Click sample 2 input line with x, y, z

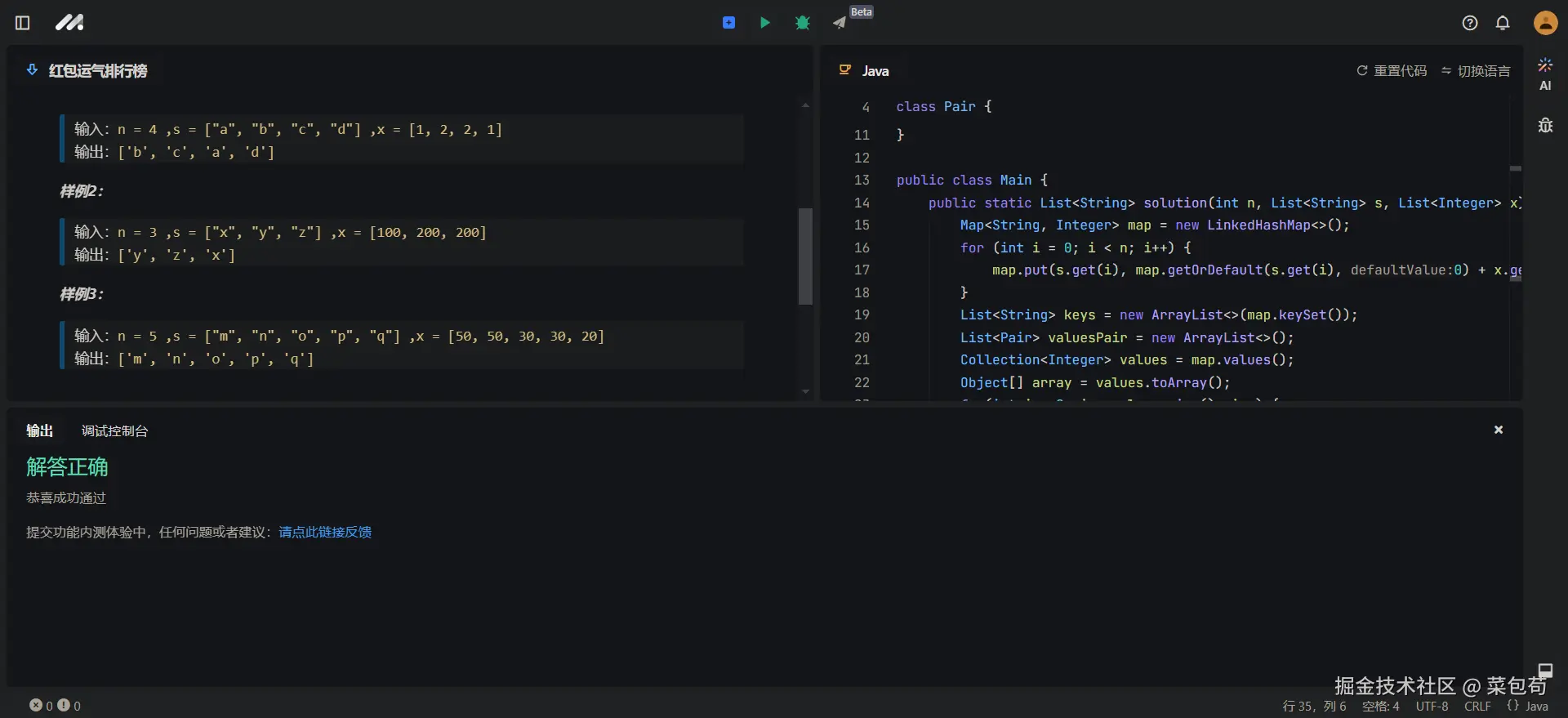click(x=280, y=233)
